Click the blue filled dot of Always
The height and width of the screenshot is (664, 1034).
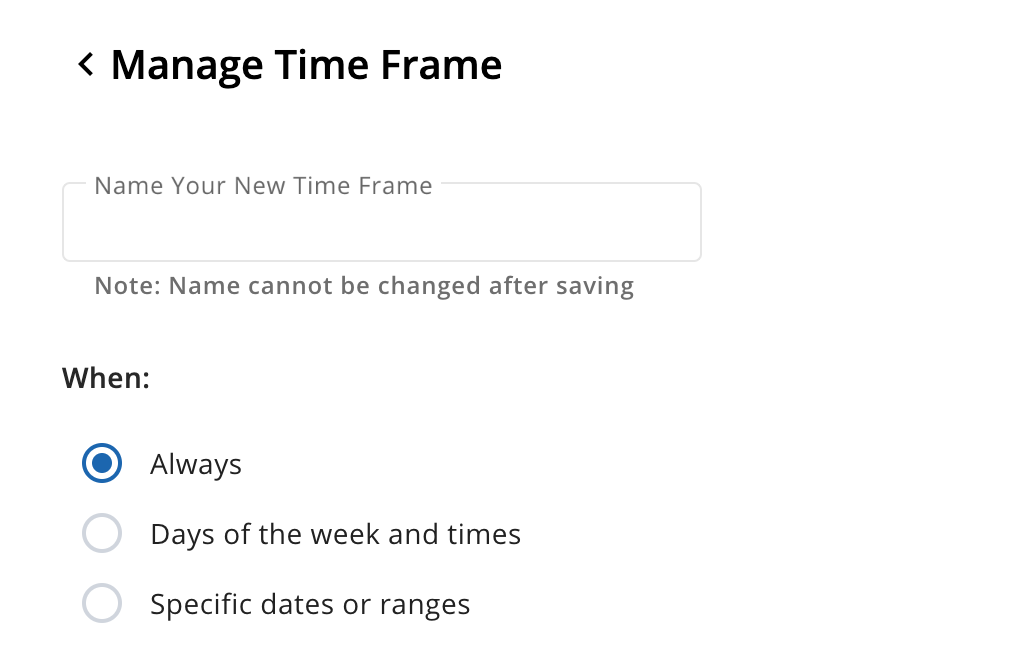[102, 464]
